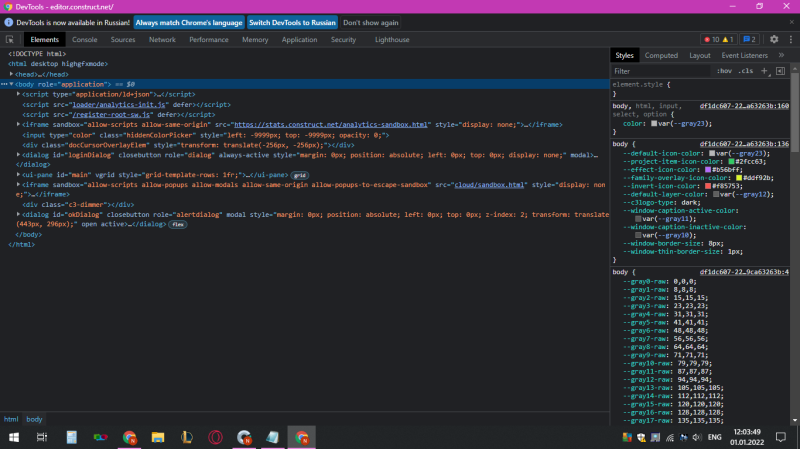Open the network tray icon
The height and width of the screenshot is (449, 800).
[670, 437]
